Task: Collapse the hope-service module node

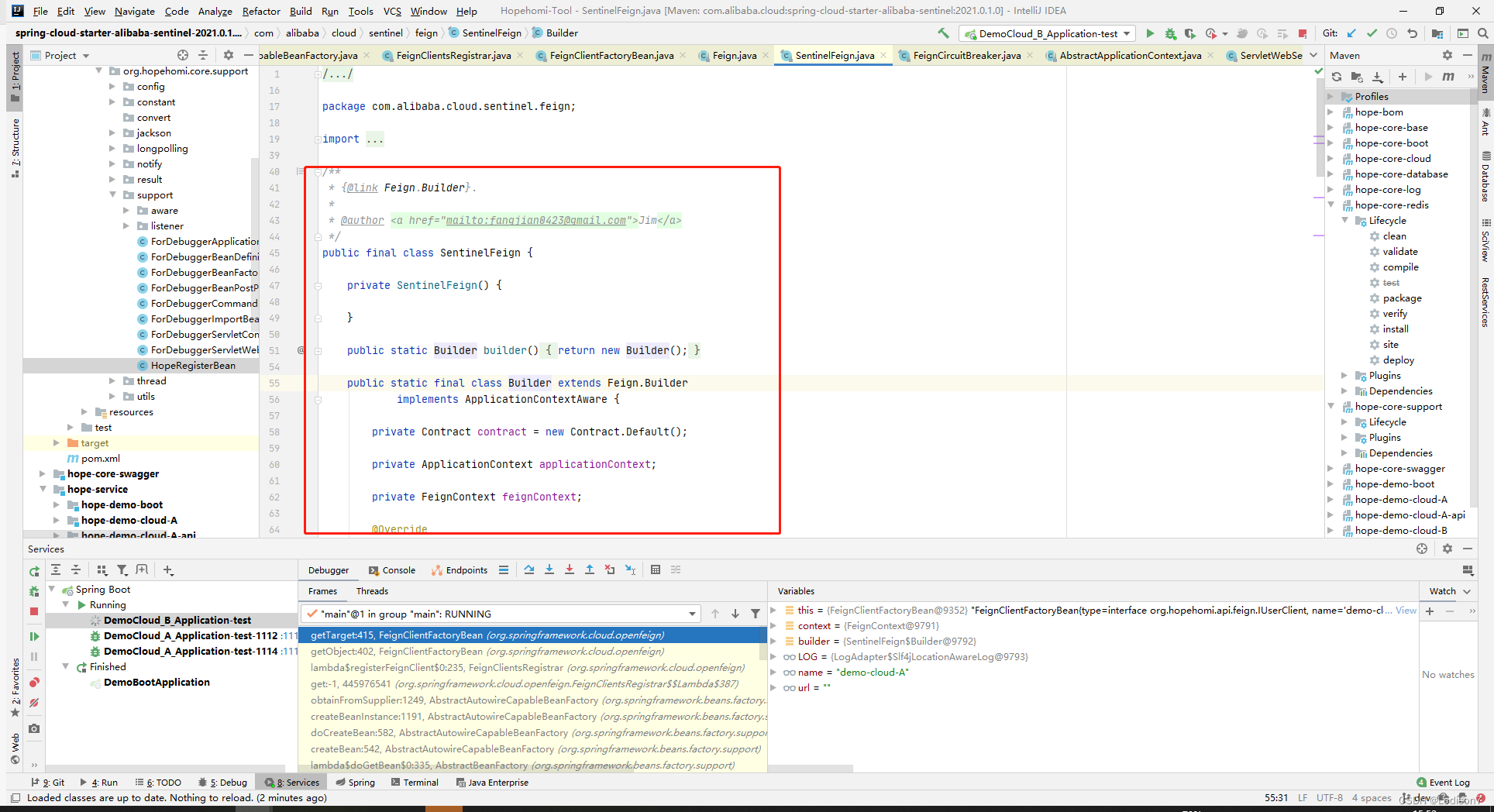Action: tap(43, 490)
